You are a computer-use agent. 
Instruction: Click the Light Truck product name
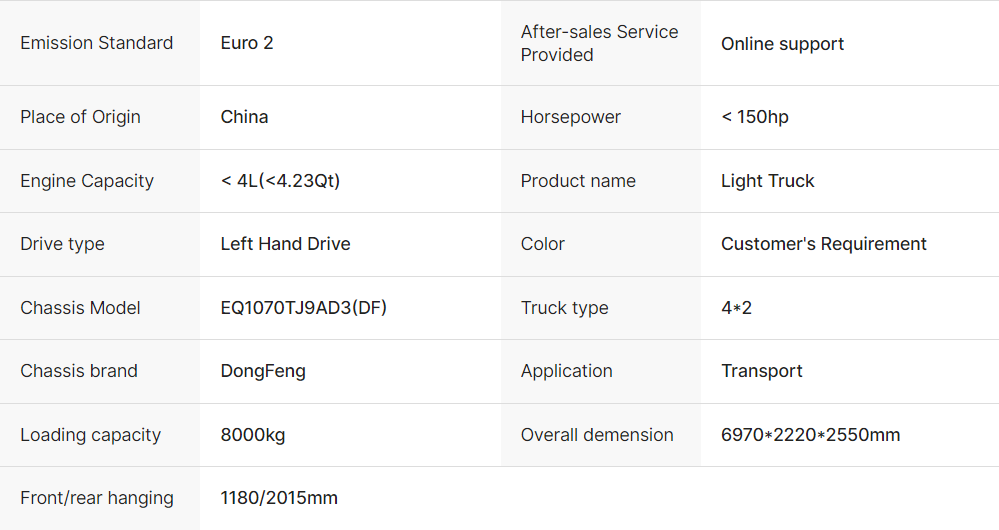(767, 181)
